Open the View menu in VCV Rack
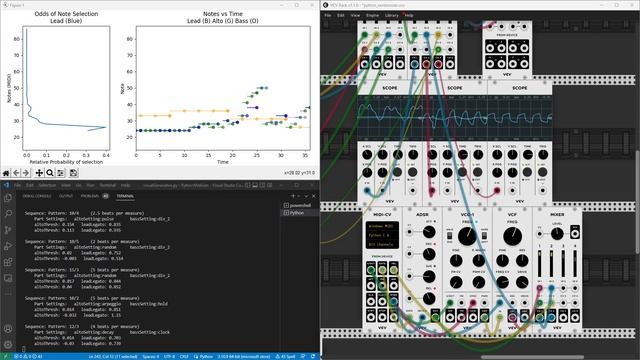Screen dimensions: 640x360 pos(356,16)
